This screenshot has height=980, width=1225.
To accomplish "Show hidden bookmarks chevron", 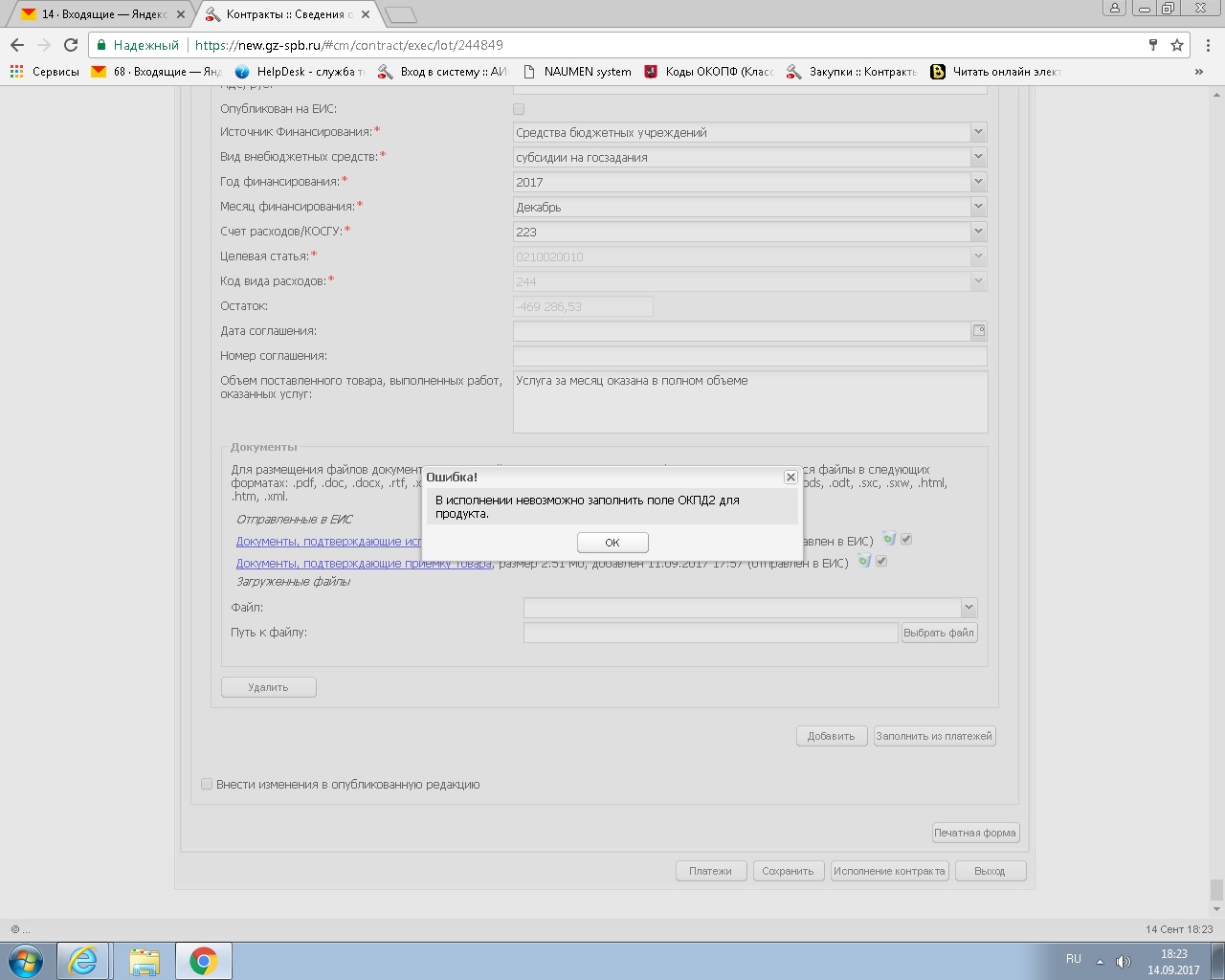I will (1199, 72).
